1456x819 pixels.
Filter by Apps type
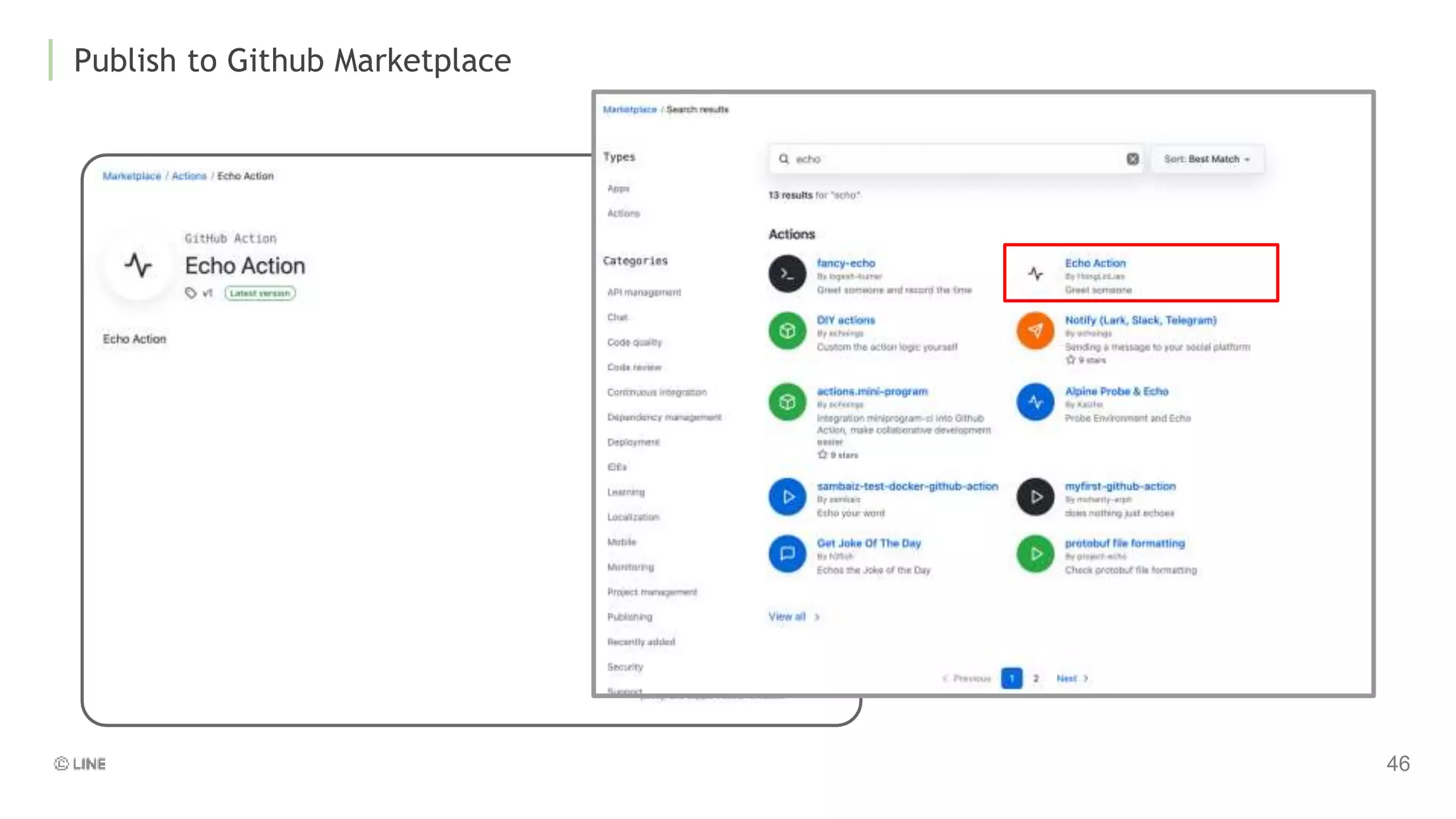tap(619, 188)
